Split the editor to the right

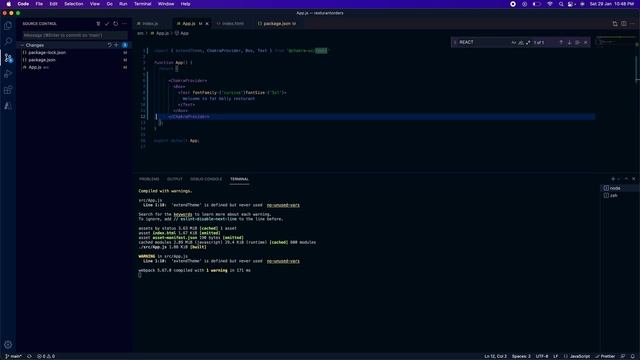point(624,24)
